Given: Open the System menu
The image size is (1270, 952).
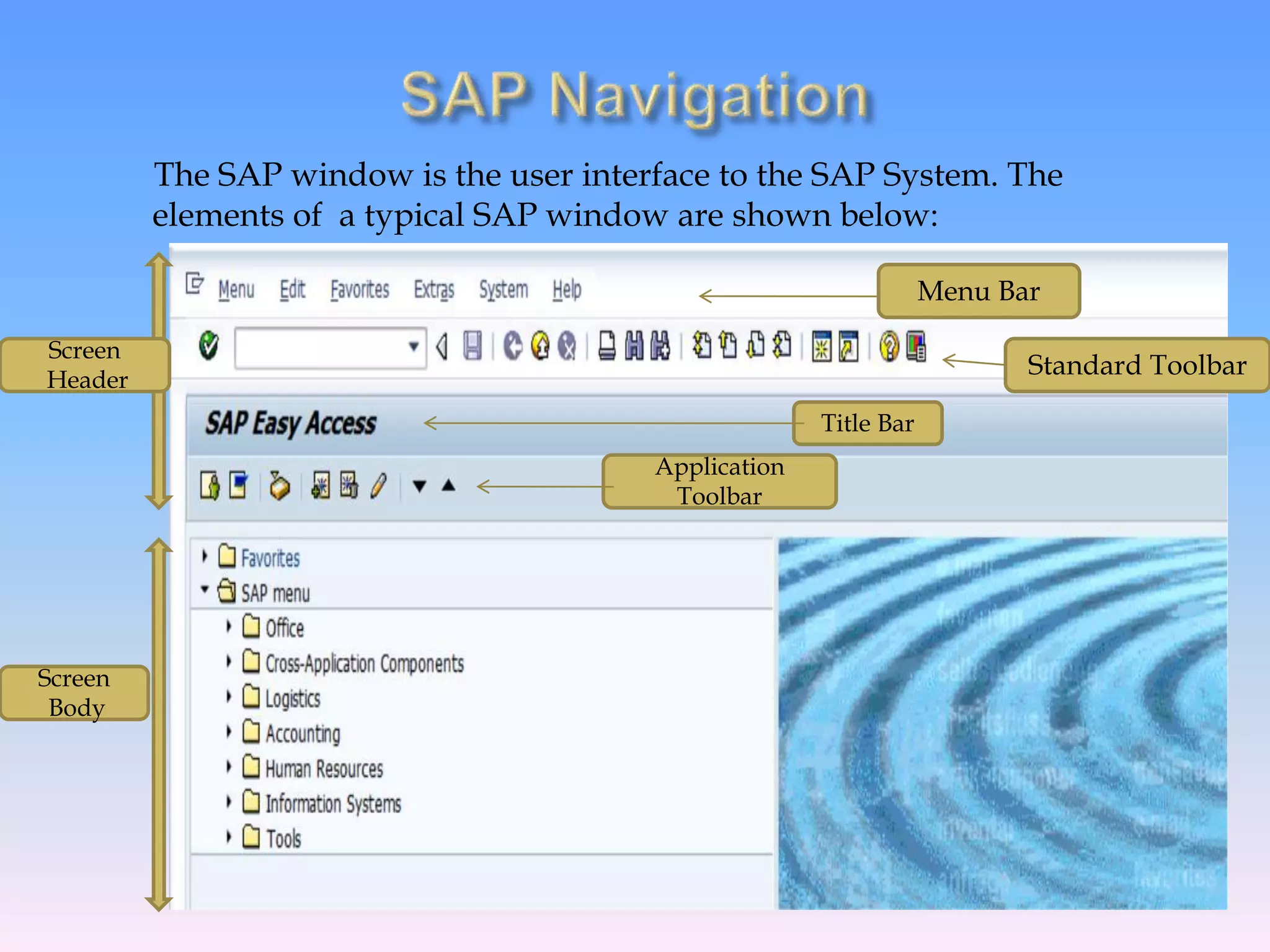Looking at the screenshot, I should (x=504, y=289).
